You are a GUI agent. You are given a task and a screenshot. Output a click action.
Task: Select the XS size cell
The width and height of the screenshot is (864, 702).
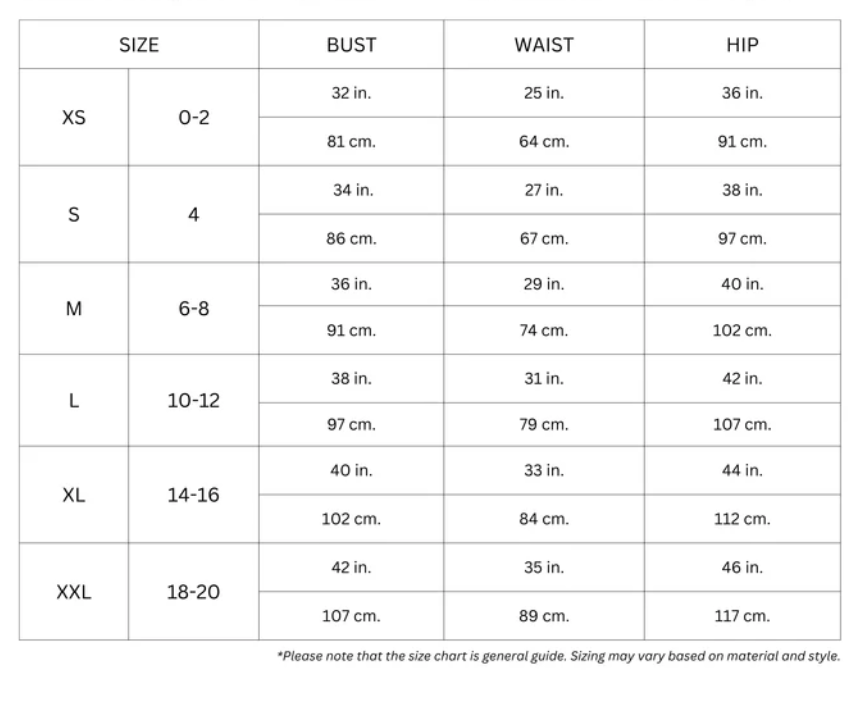74,117
